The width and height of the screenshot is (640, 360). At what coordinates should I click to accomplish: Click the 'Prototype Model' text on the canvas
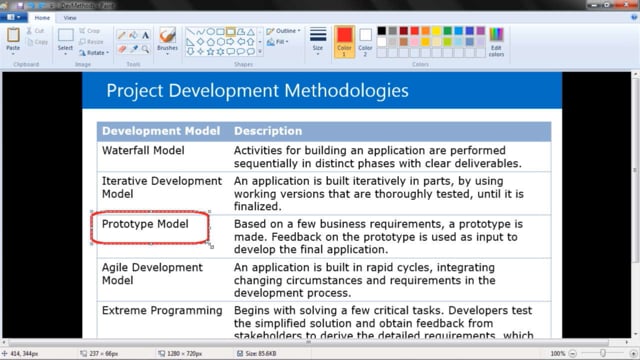[x=145, y=224]
